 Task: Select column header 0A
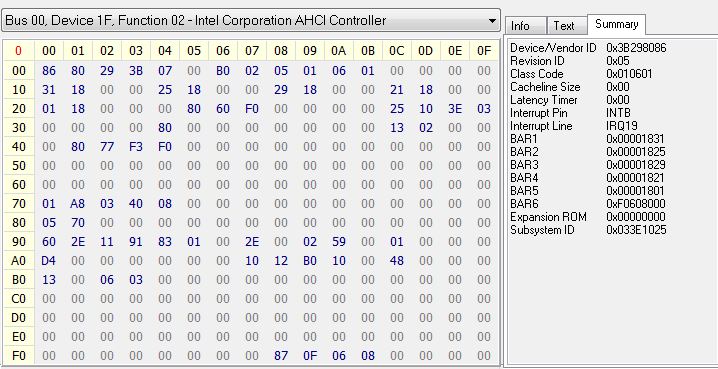coord(339,50)
